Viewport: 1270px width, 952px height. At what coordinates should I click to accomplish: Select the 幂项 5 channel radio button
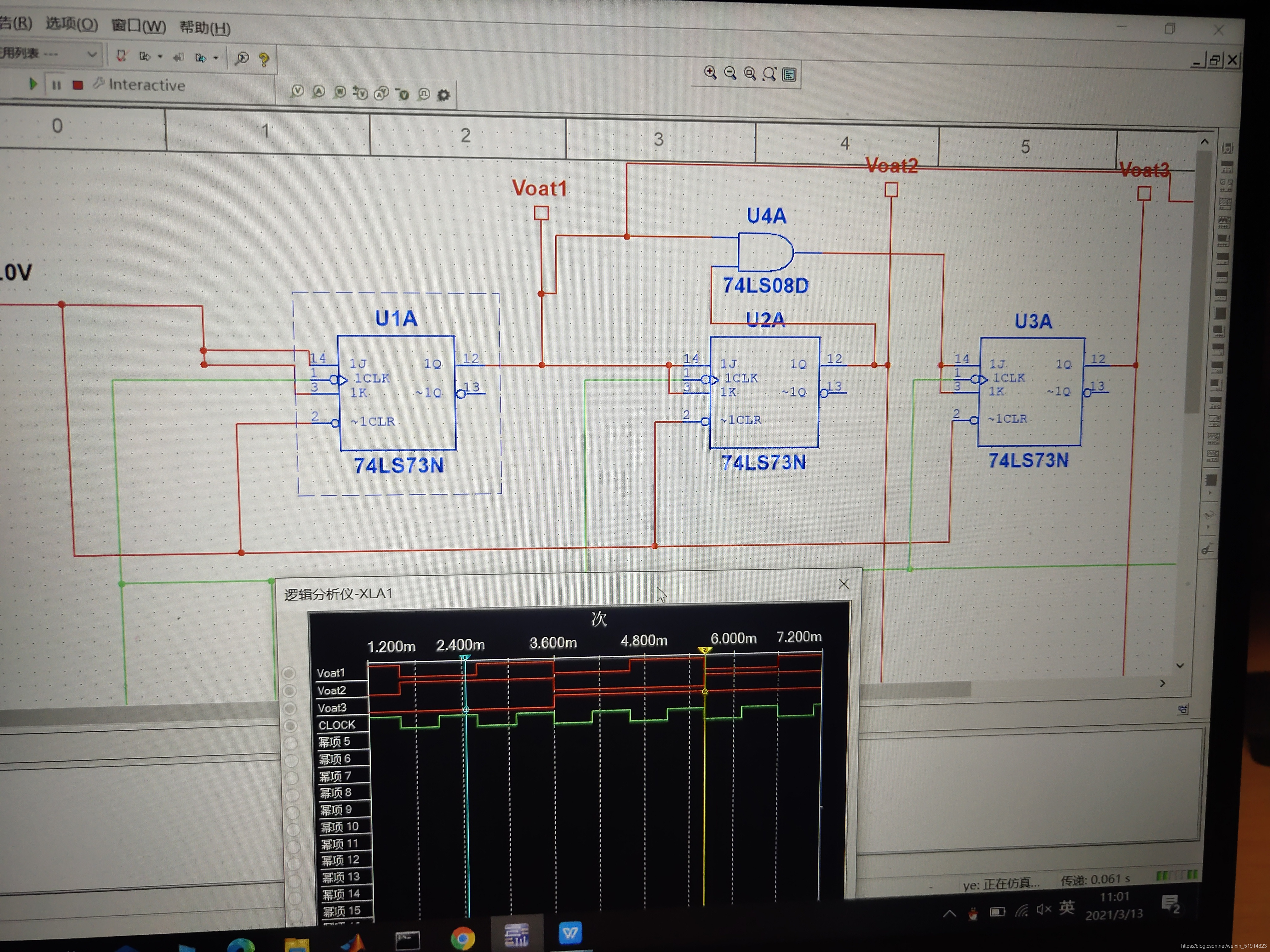pos(290,743)
